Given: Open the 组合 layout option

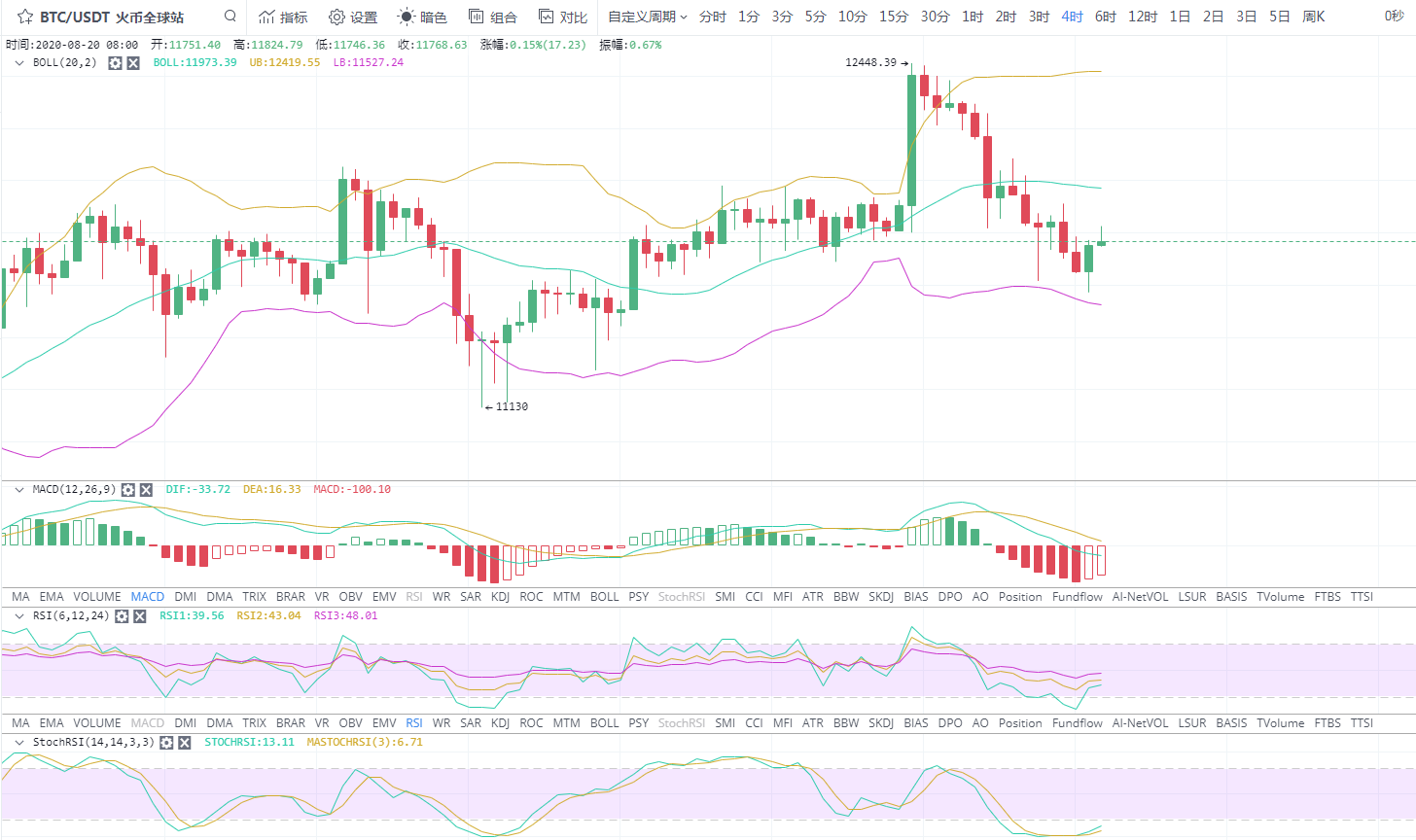Looking at the screenshot, I should [x=493, y=17].
